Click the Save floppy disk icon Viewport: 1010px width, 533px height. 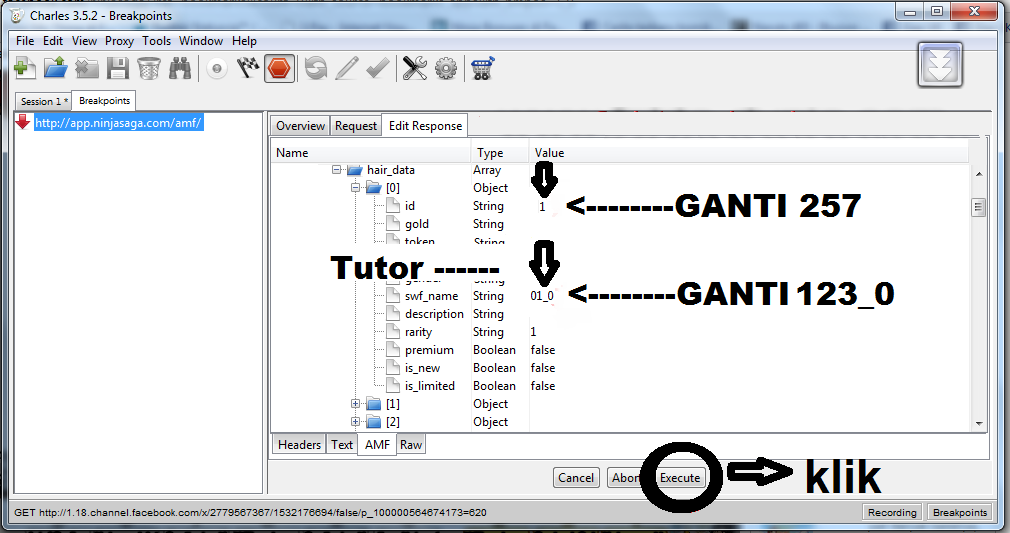click(117, 68)
